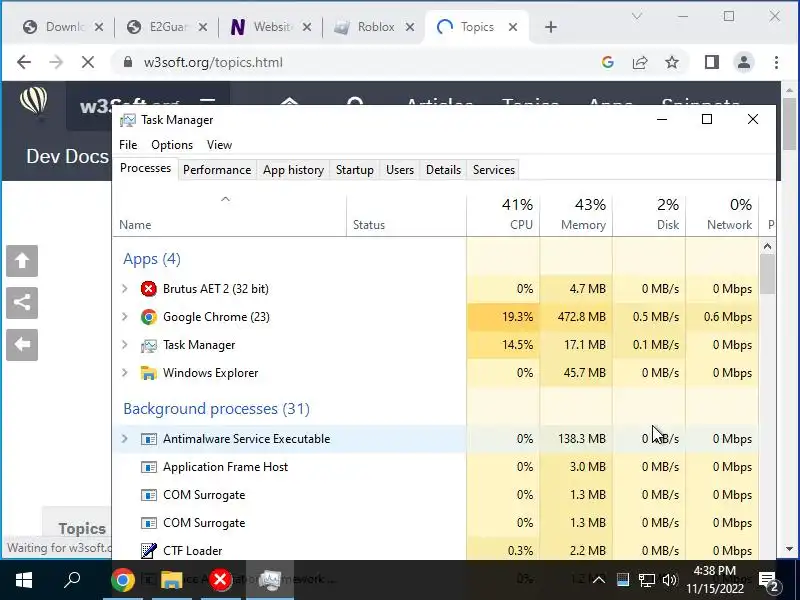Click the Chrome page vertical scrollbar thumb
800x600 pixels.
coord(790,124)
